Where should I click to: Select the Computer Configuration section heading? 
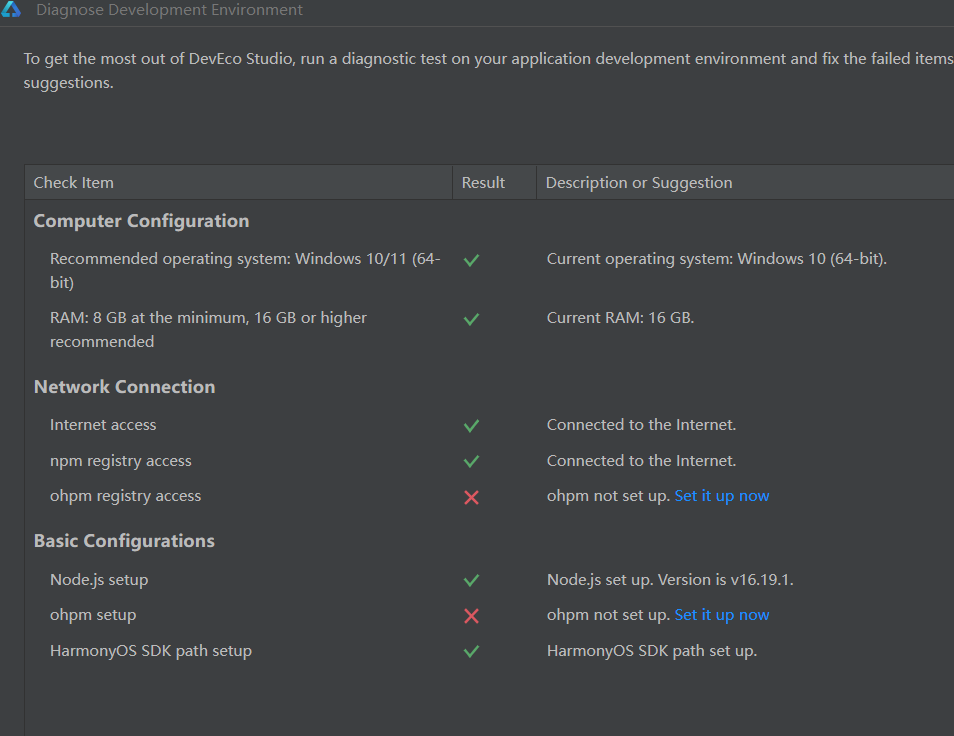[141, 221]
